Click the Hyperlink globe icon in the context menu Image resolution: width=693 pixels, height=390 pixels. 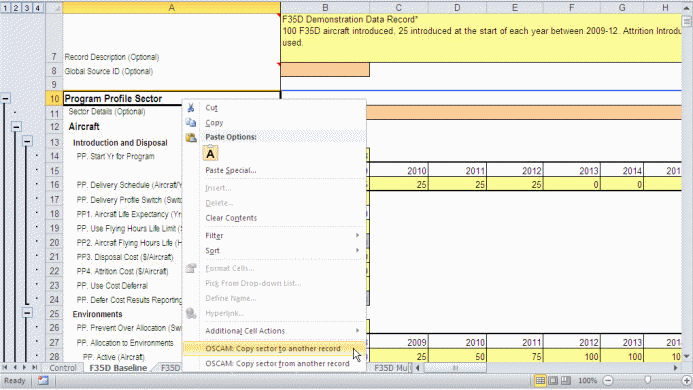[191, 313]
